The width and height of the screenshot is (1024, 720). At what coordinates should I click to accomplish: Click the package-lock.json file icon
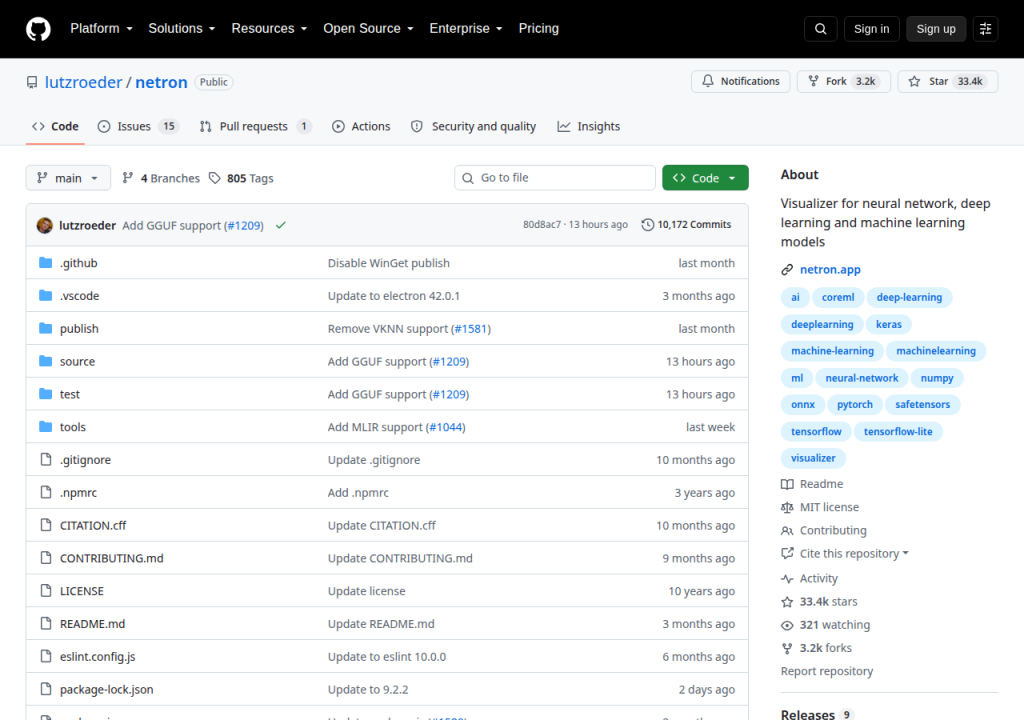(x=45, y=689)
